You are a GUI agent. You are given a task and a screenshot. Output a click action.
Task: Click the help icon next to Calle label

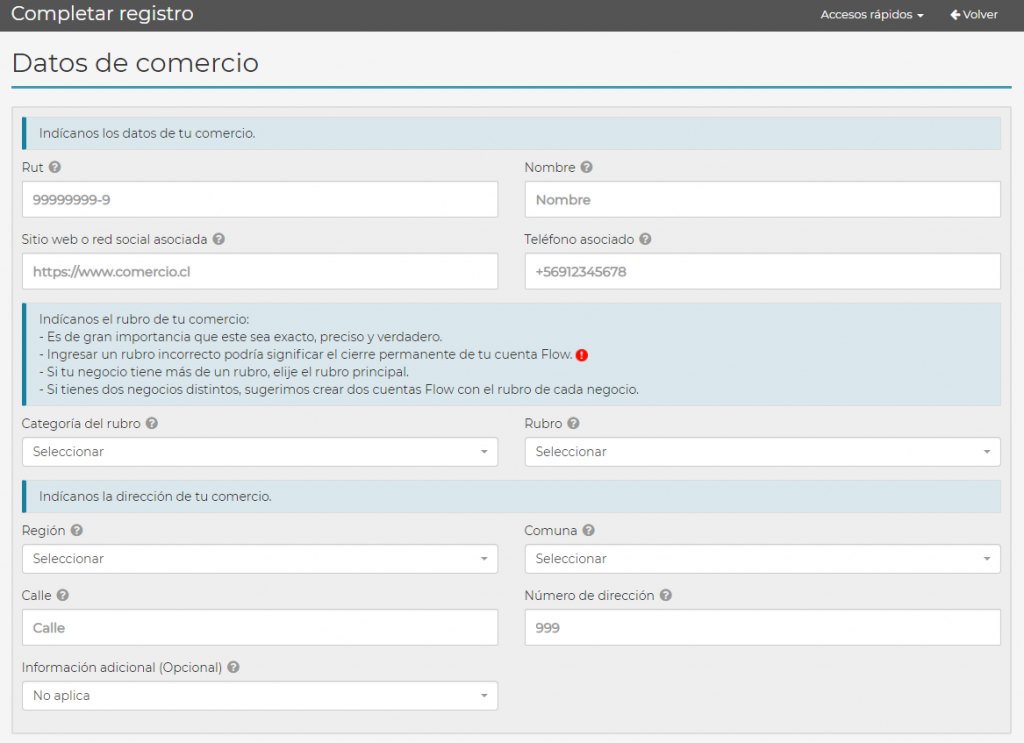point(63,595)
